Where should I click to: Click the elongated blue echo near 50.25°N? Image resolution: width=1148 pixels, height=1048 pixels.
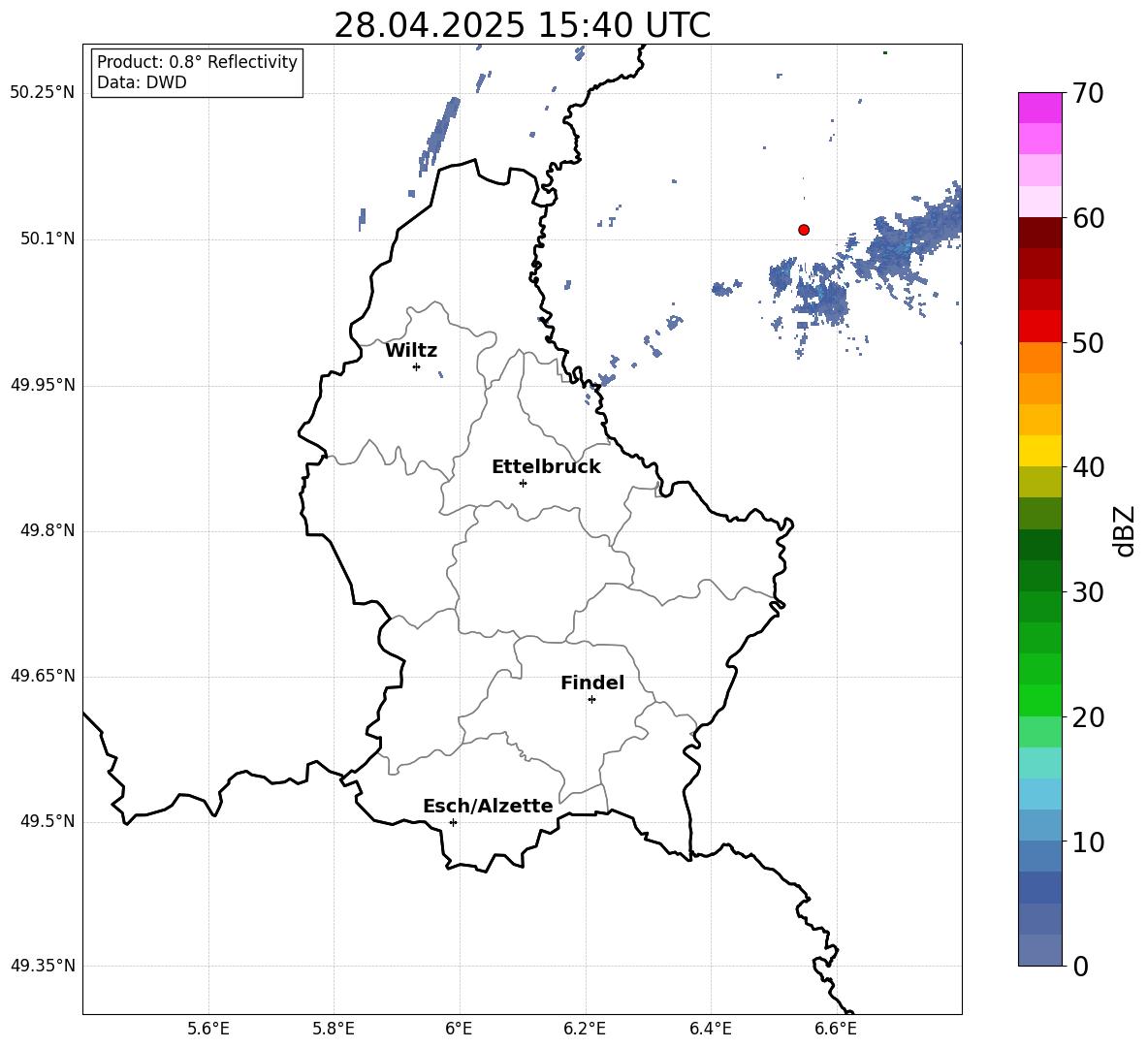(439, 136)
